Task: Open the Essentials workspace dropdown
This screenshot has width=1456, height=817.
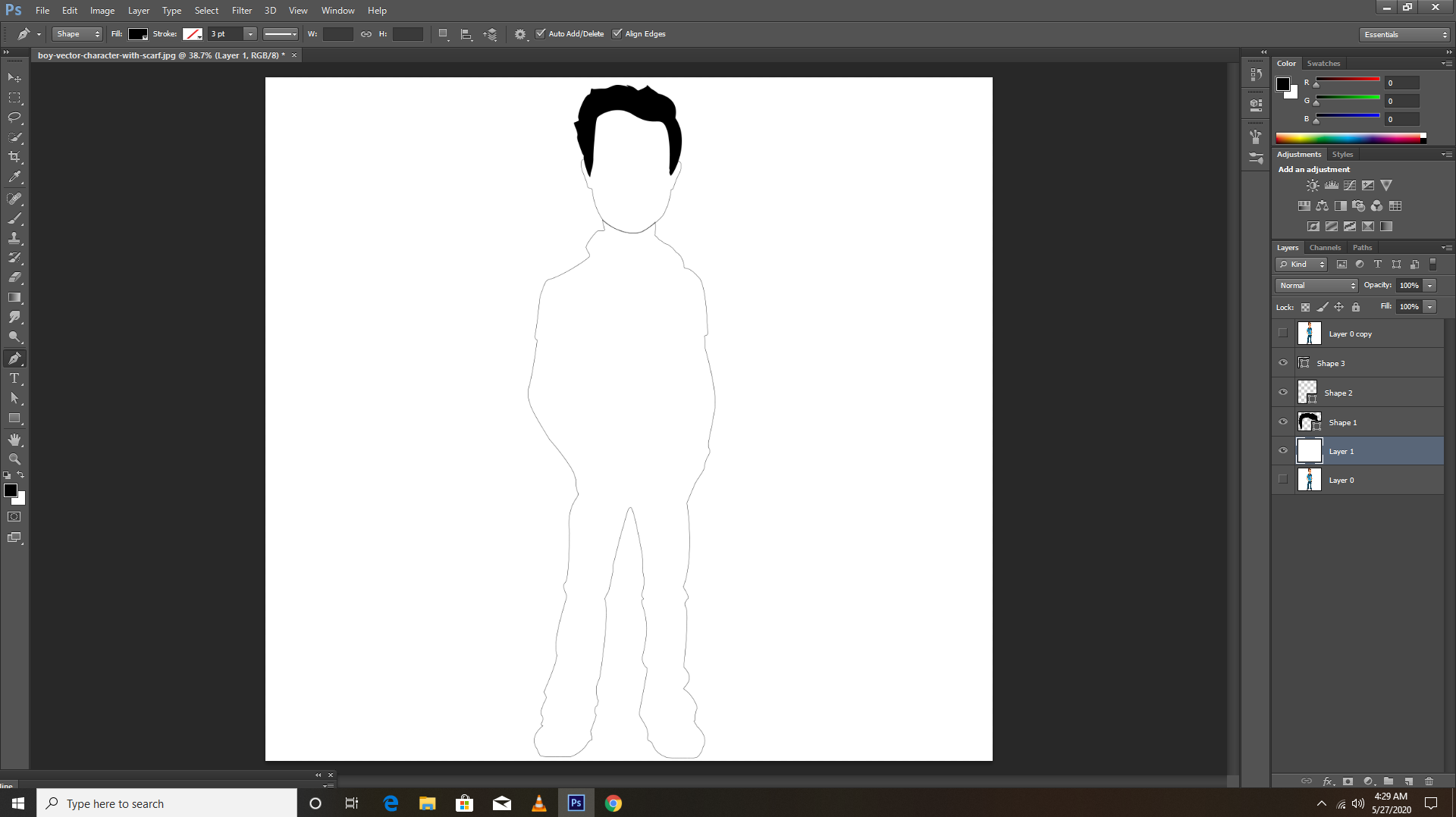Action: click(1404, 34)
